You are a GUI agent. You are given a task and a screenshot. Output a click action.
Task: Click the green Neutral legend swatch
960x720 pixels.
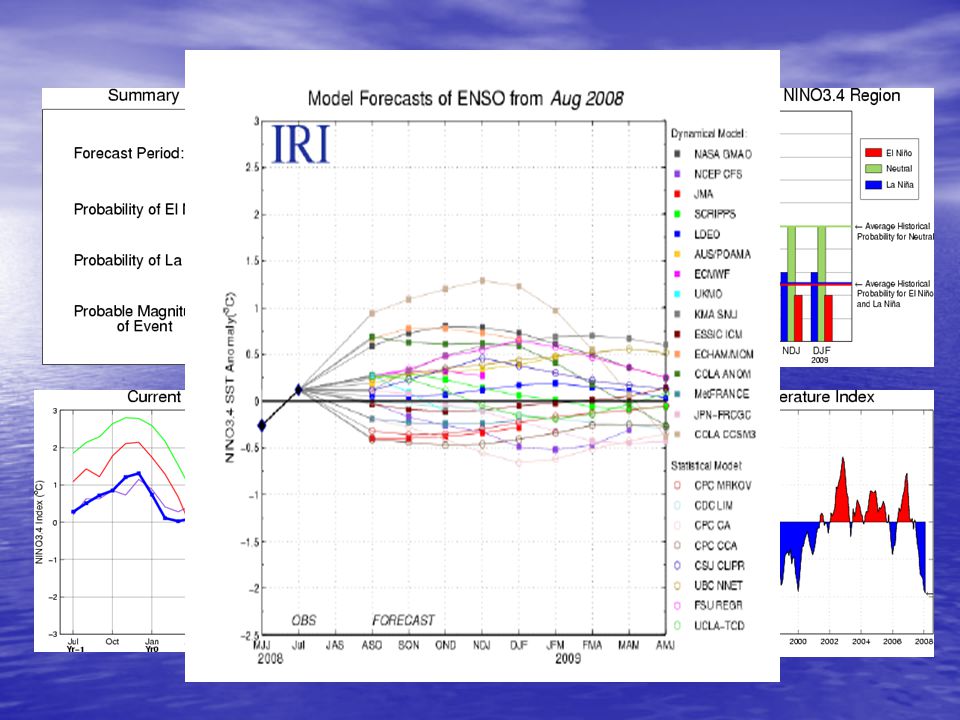pyautogui.click(x=873, y=168)
